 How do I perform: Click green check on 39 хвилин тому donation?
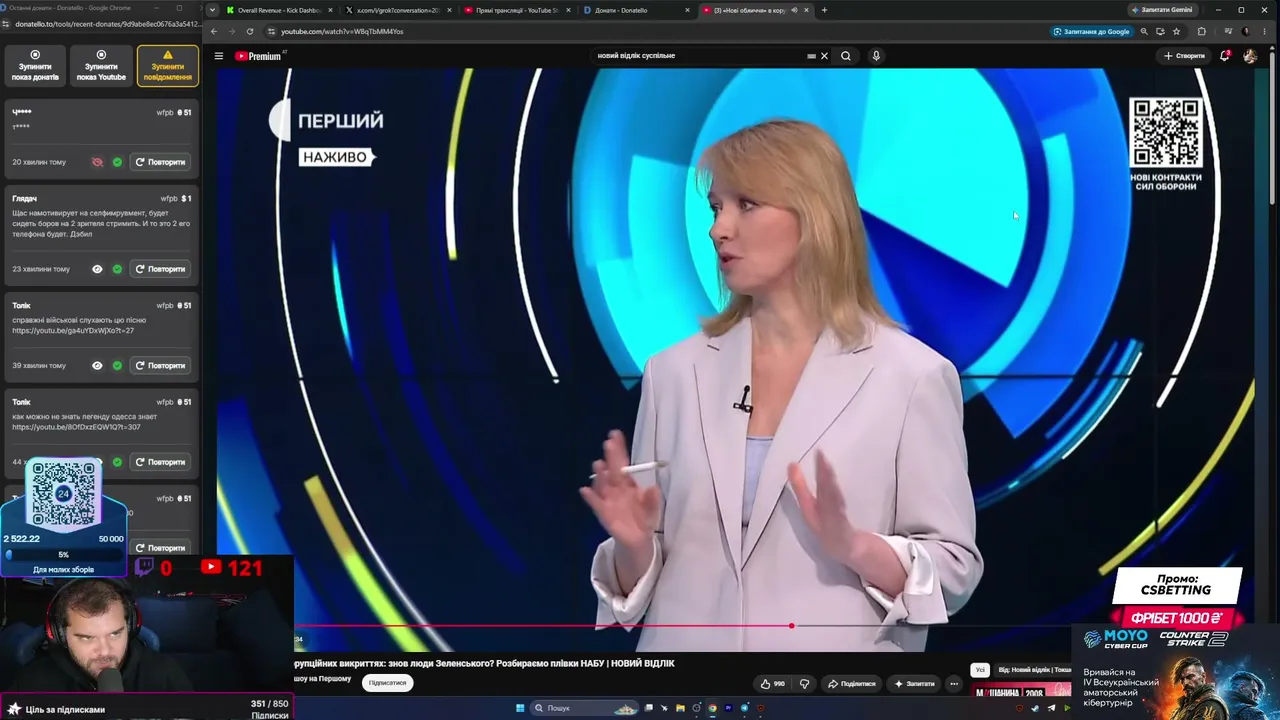point(117,365)
